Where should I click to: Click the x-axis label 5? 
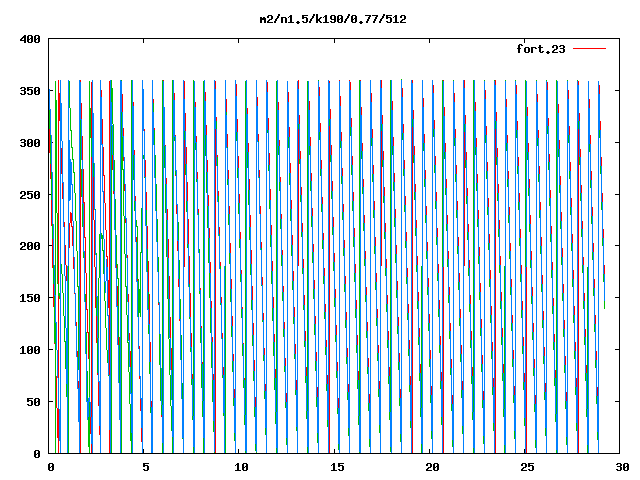click(146, 467)
